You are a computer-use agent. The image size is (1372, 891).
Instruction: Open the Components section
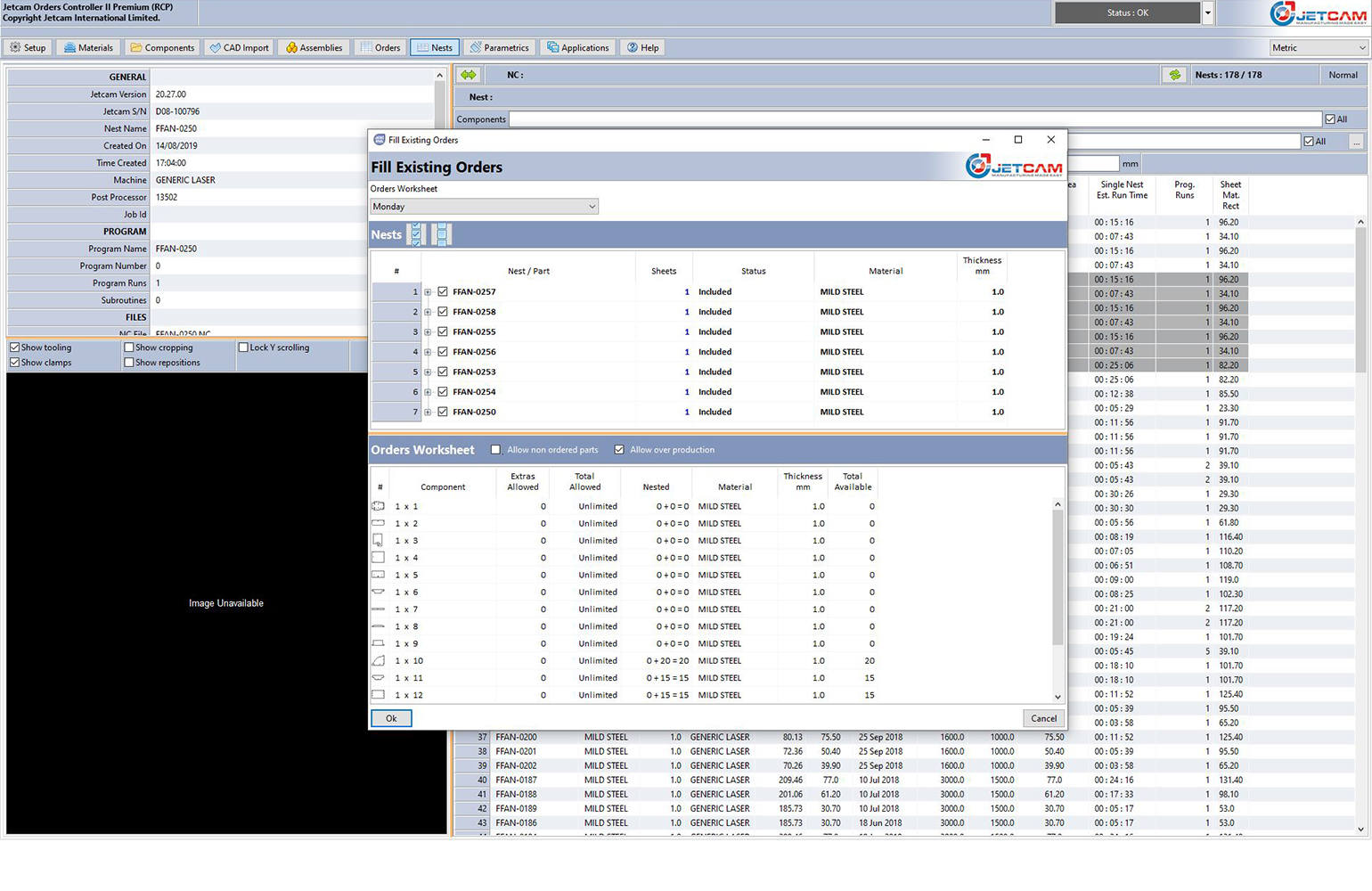(162, 47)
